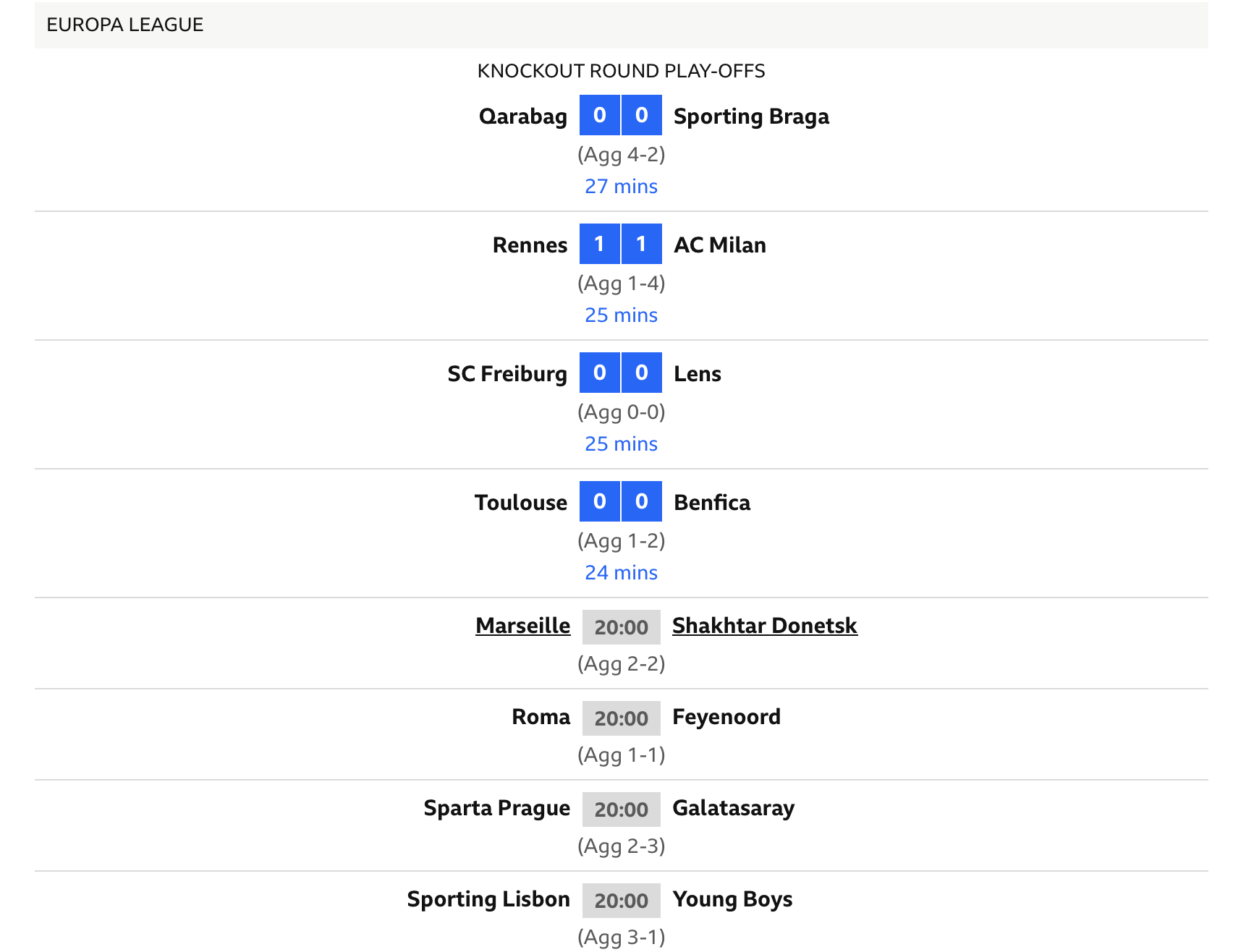Click the Europa League section header
The height and width of the screenshot is (952, 1233).
click(124, 25)
